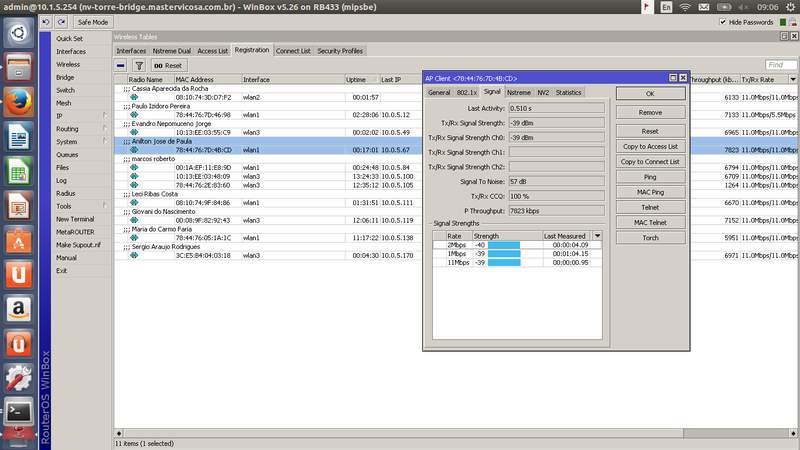Image resolution: width=800 pixels, height=450 pixels.
Task: Open the Ubuntu Dash home launcher
Action: tap(18, 33)
